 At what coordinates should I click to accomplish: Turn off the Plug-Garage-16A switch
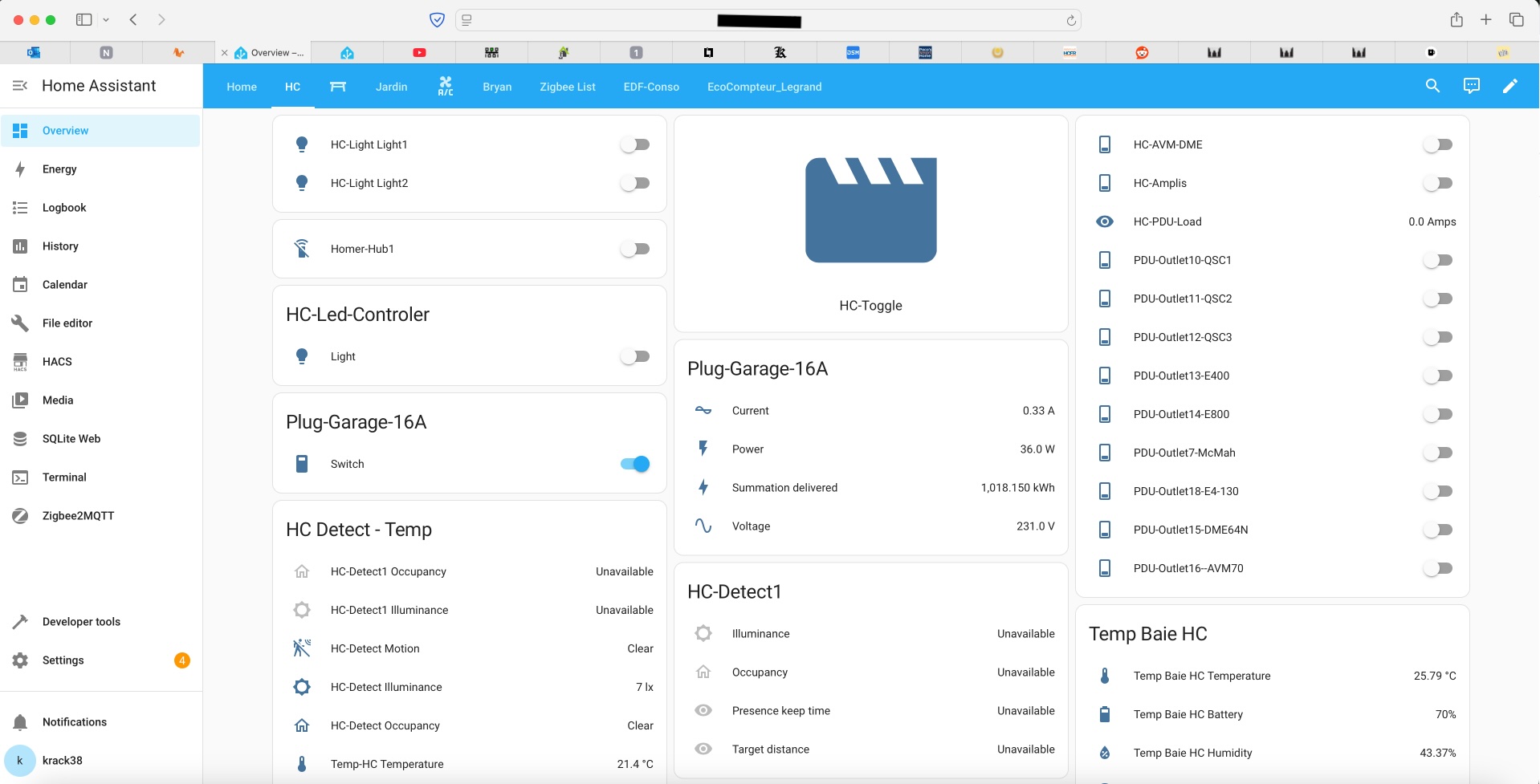(634, 464)
